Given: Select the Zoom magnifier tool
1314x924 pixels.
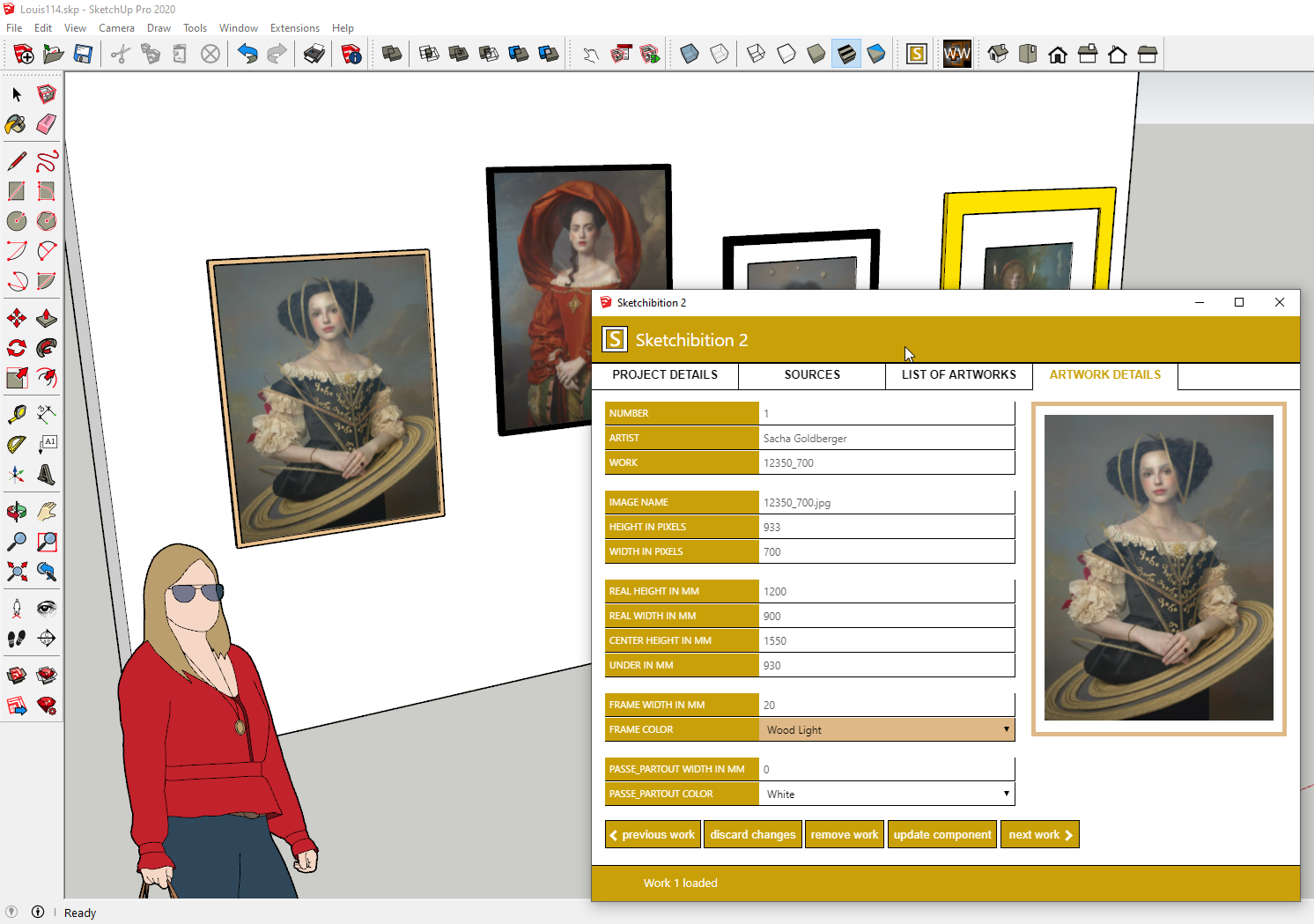Looking at the screenshot, I should coord(17,542).
